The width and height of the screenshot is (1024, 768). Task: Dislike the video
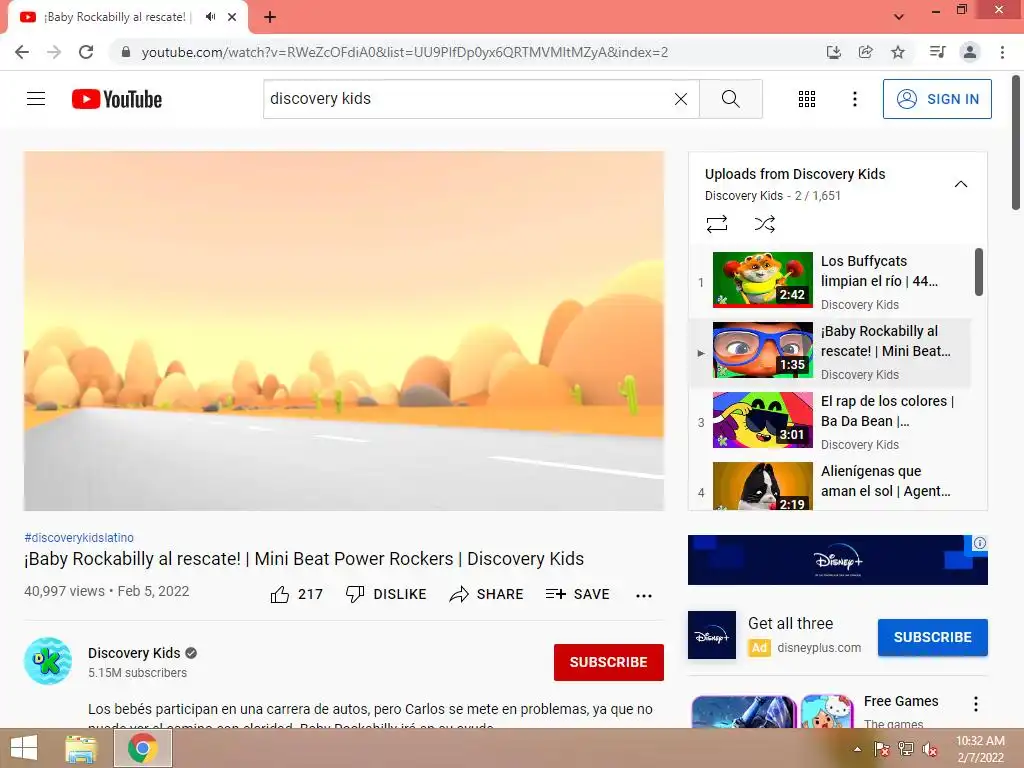(386, 594)
